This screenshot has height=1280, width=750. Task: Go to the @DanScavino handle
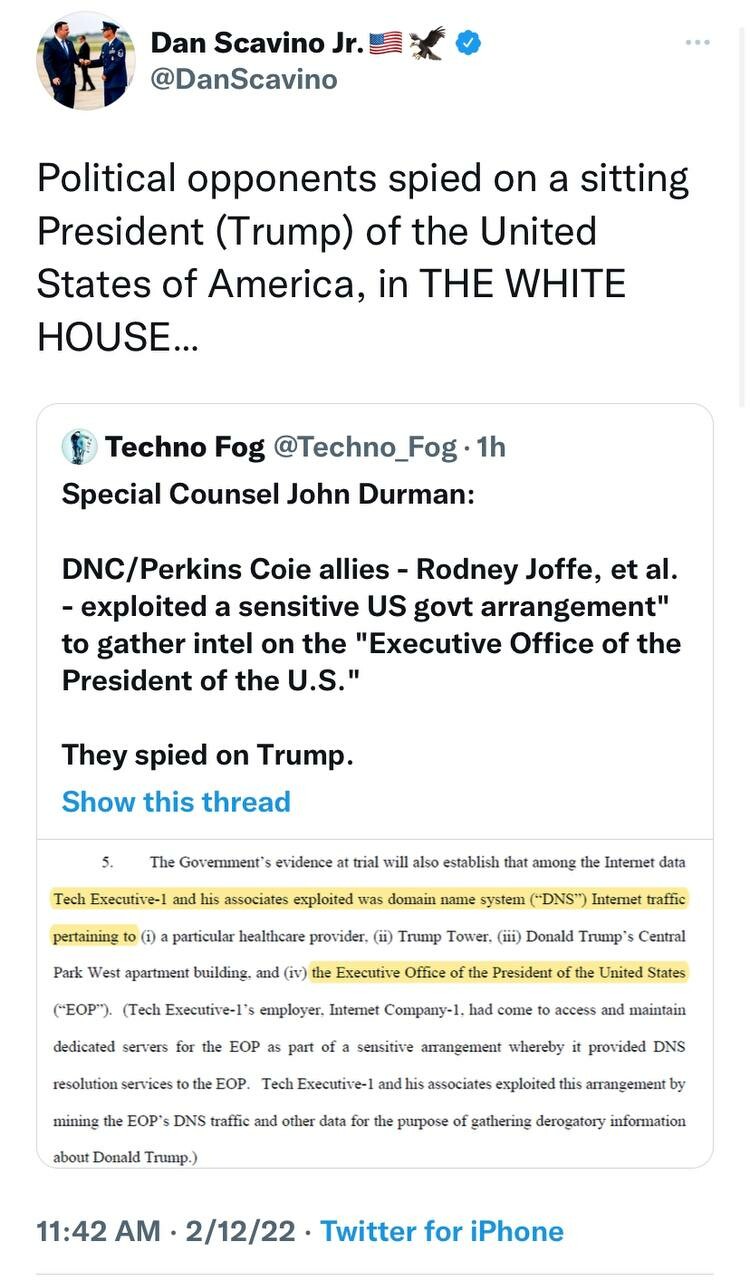coord(244,79)
